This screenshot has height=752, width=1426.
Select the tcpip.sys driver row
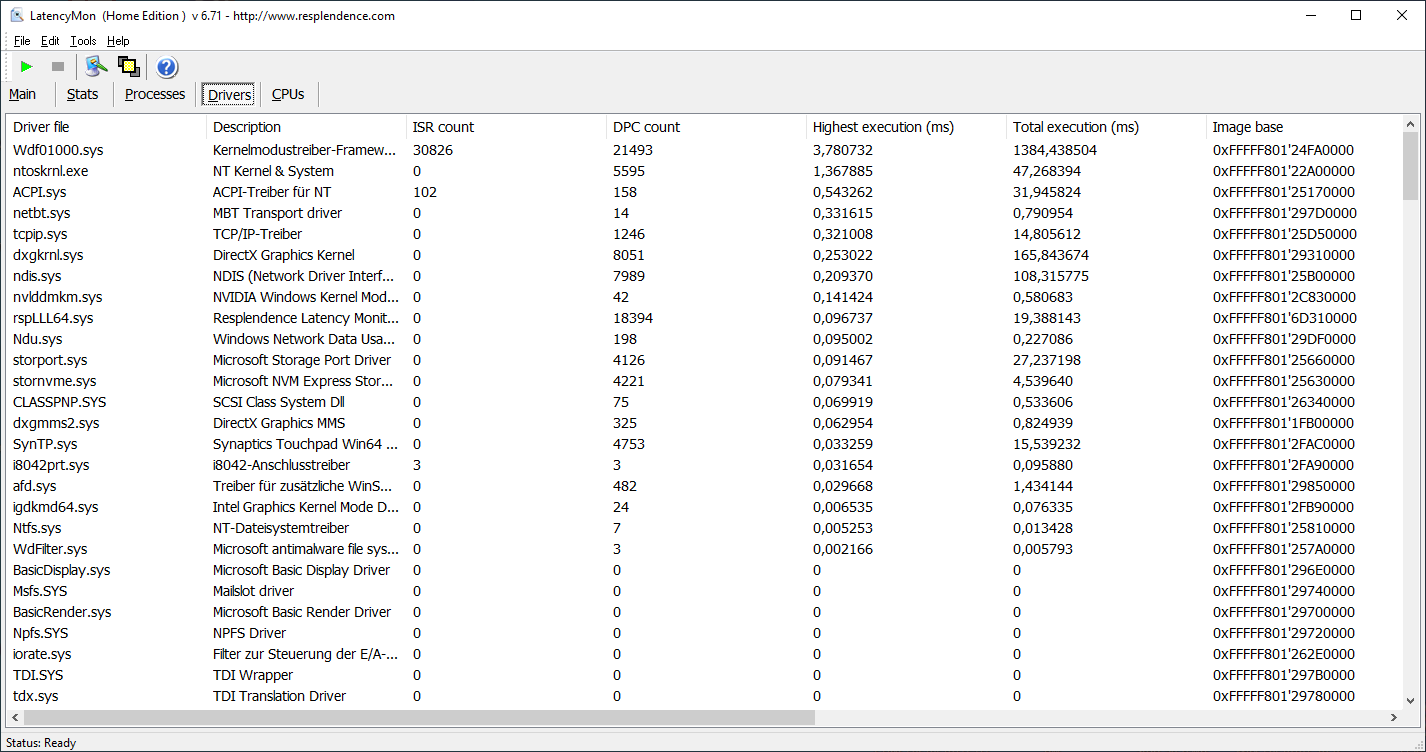point(704,234)
